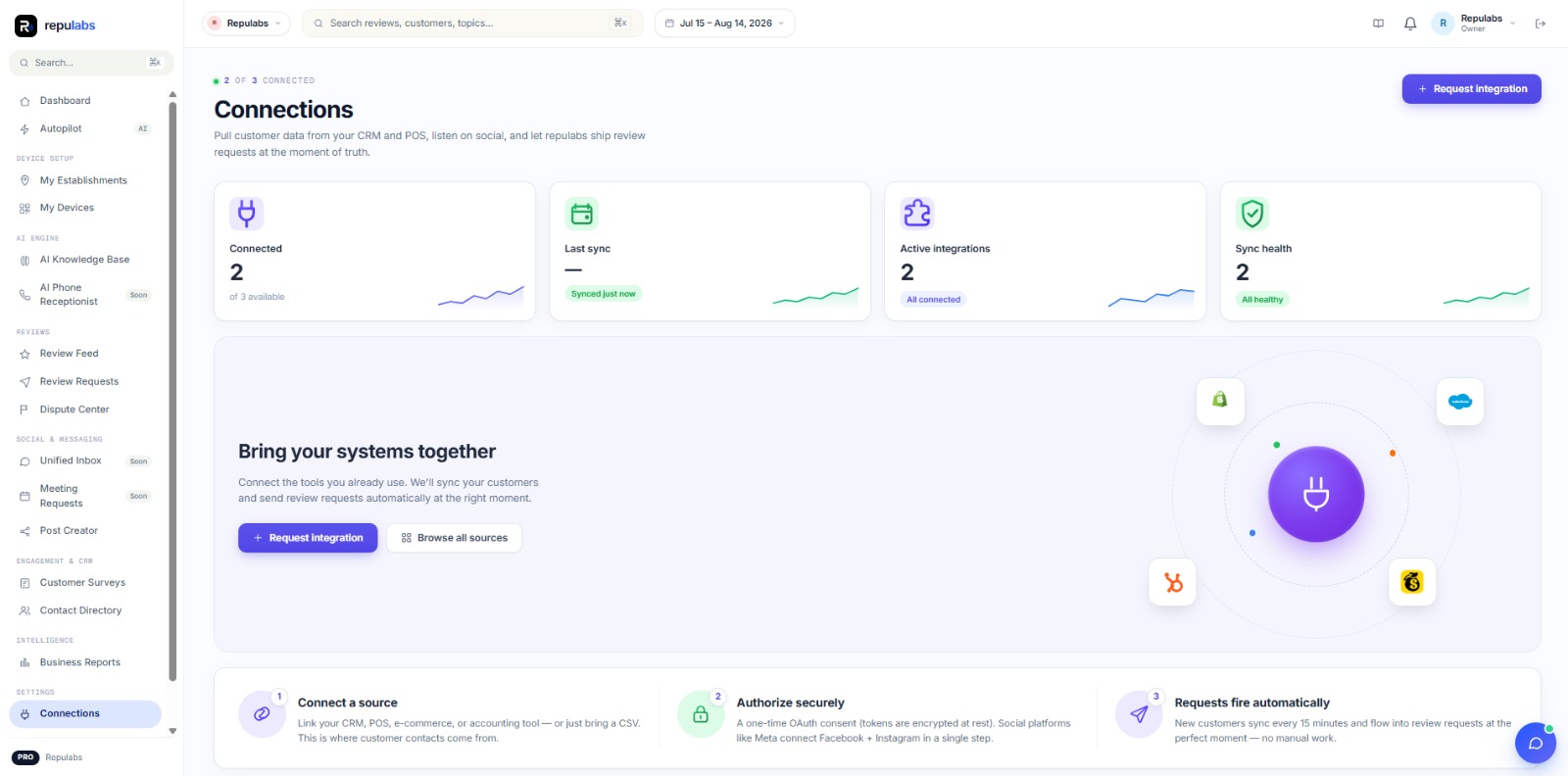Open the Repulabs workspace dropdown
1568x776 pixels.
click(x=246, y=24)
